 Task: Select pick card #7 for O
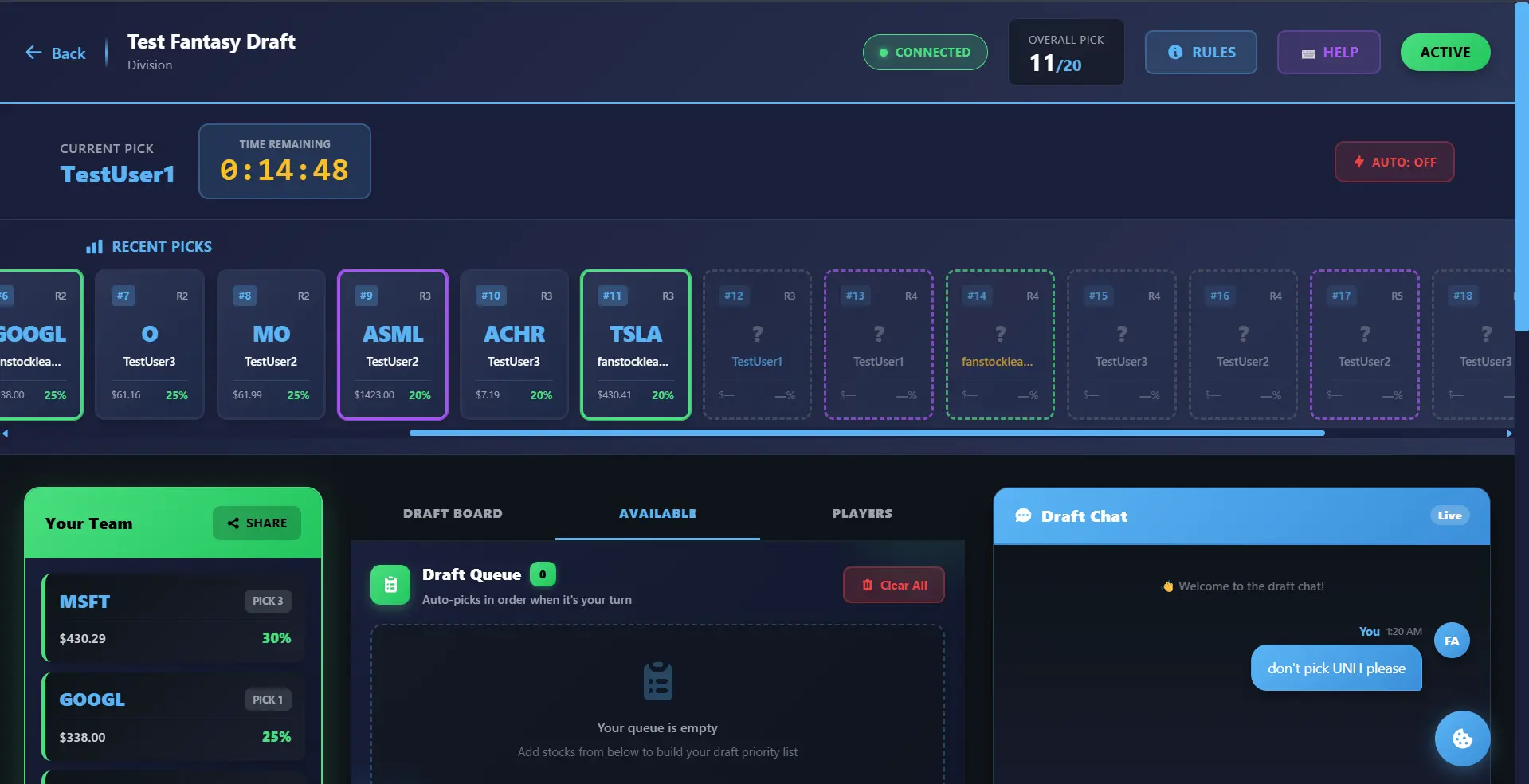click(150, 344)
